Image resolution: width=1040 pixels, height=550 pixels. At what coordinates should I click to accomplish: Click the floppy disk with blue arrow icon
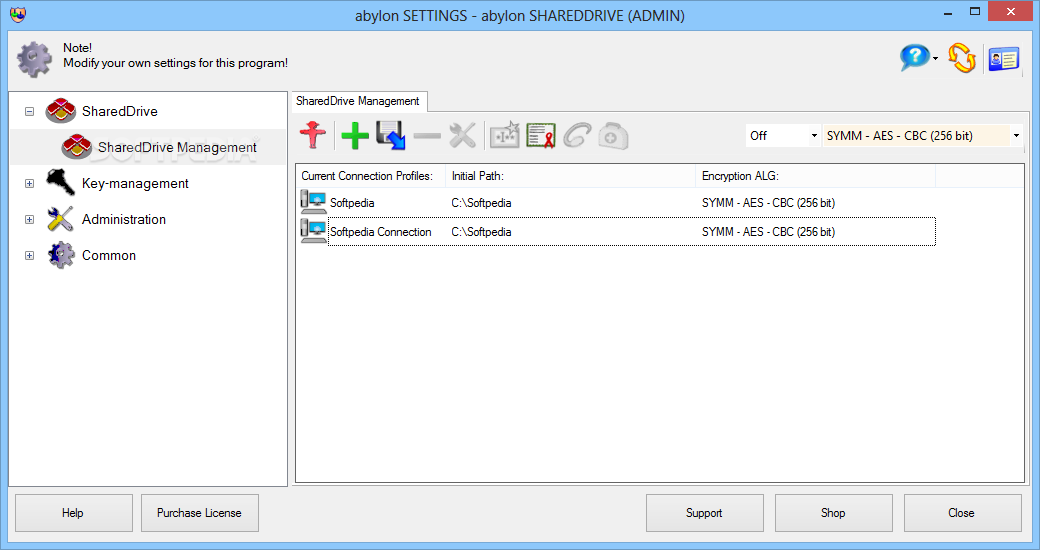pos(391,135)
